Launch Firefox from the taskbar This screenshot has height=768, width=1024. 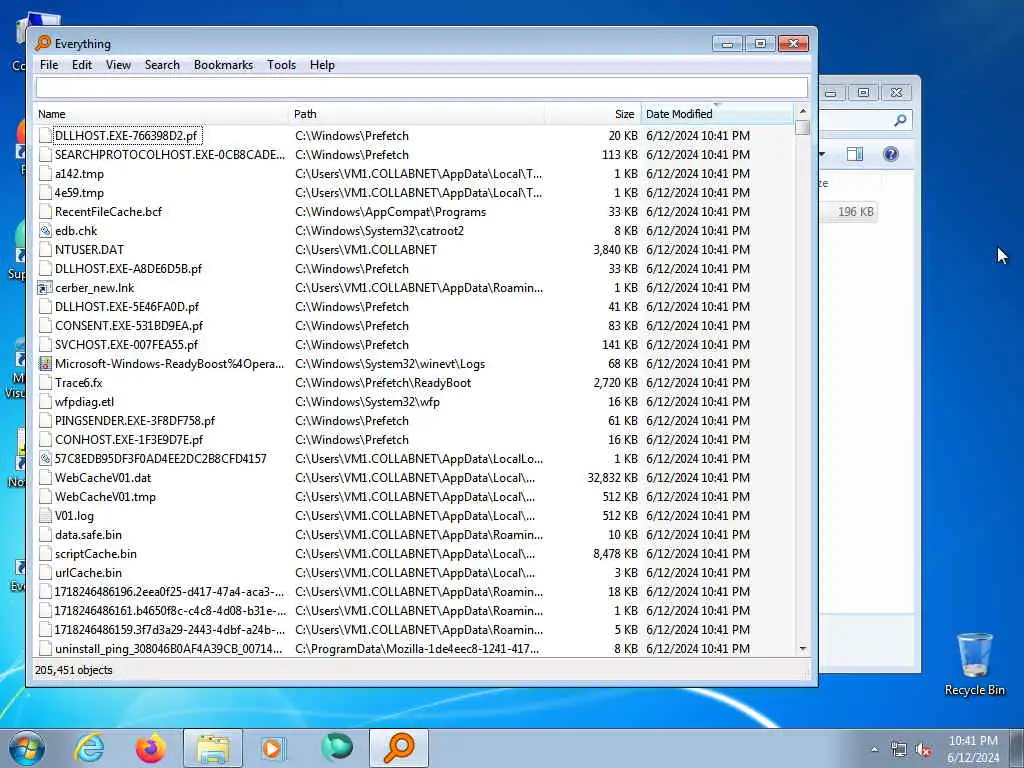pyautogui.click(x=150, y=748)
